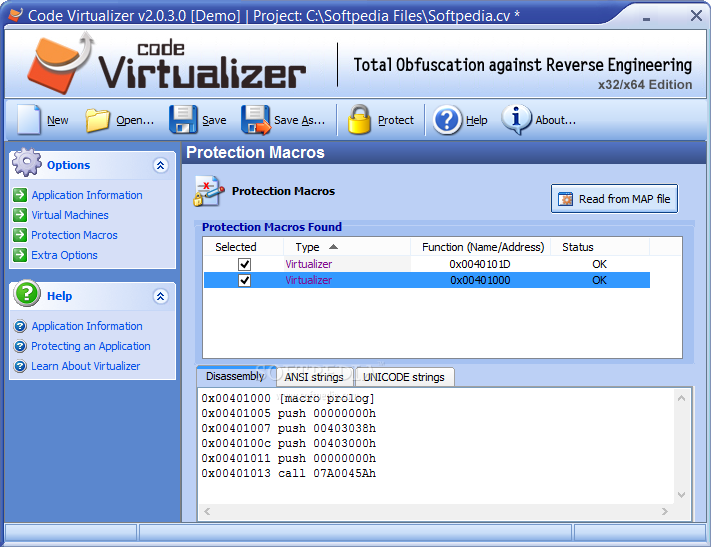Click the Protect toolbar label
The width and height of the screenshot is (711, 547).
pos(396,120)
